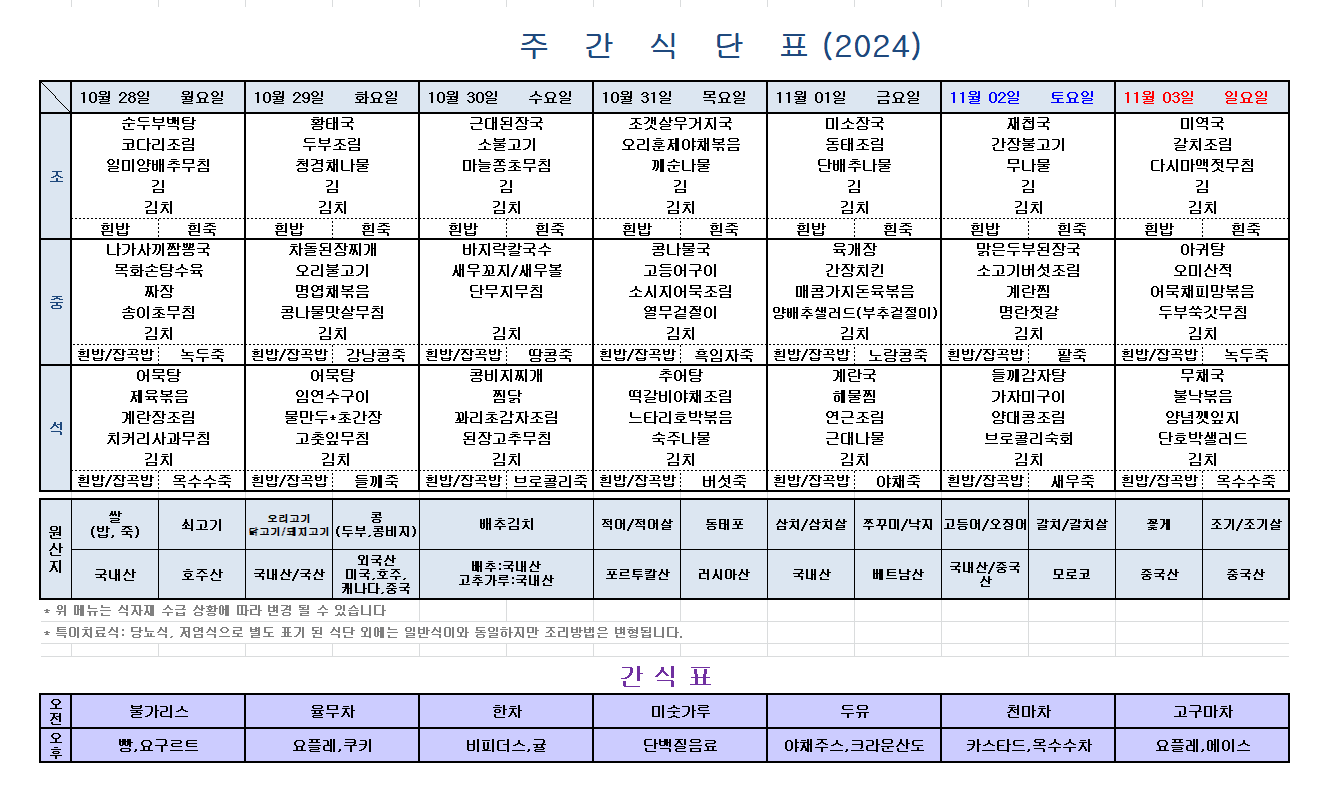The width and height of the screenshot is (1337, 788).
Task: Select the 11월 03일 일요일 header cell
Action: pos(1202,97)
